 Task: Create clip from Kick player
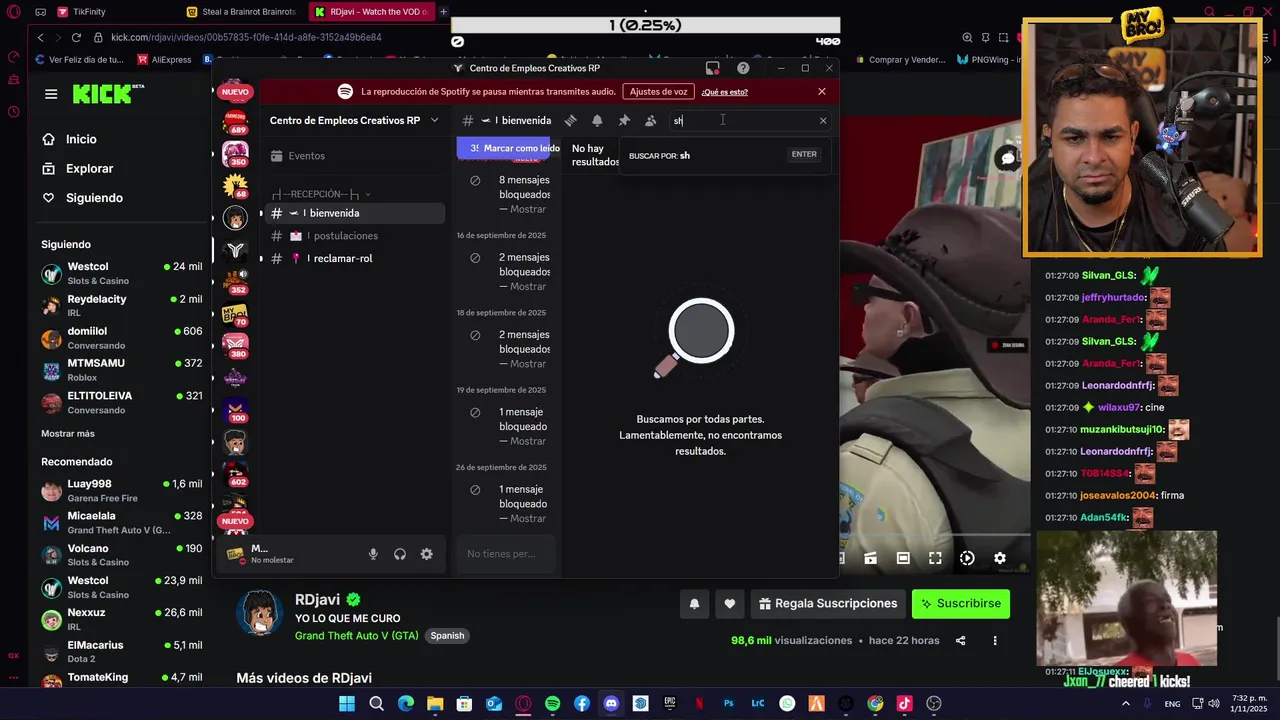tap(870, 558)
